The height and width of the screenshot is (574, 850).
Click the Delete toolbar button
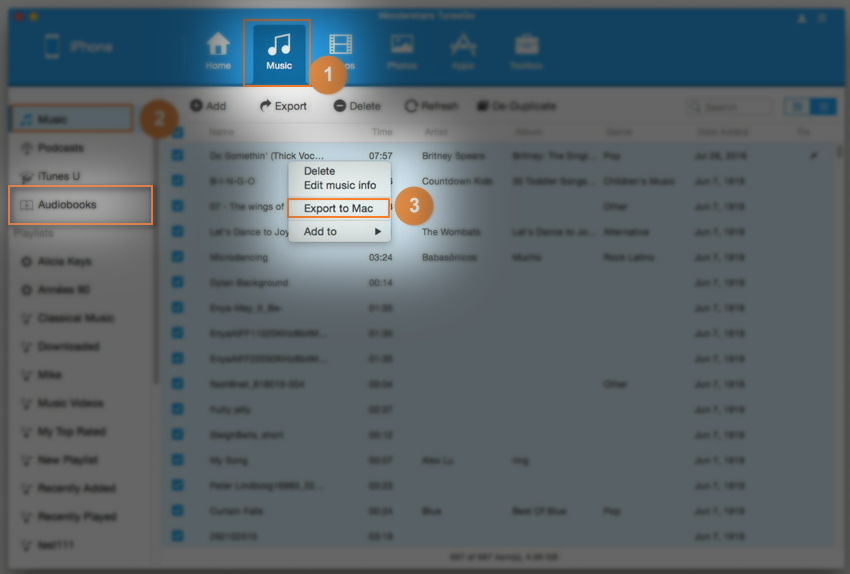(357, 106)
